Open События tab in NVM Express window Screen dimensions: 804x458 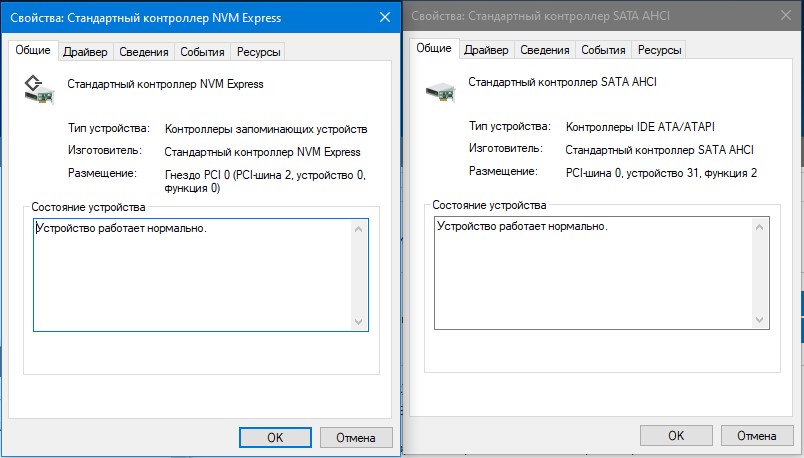pos(203,52)
